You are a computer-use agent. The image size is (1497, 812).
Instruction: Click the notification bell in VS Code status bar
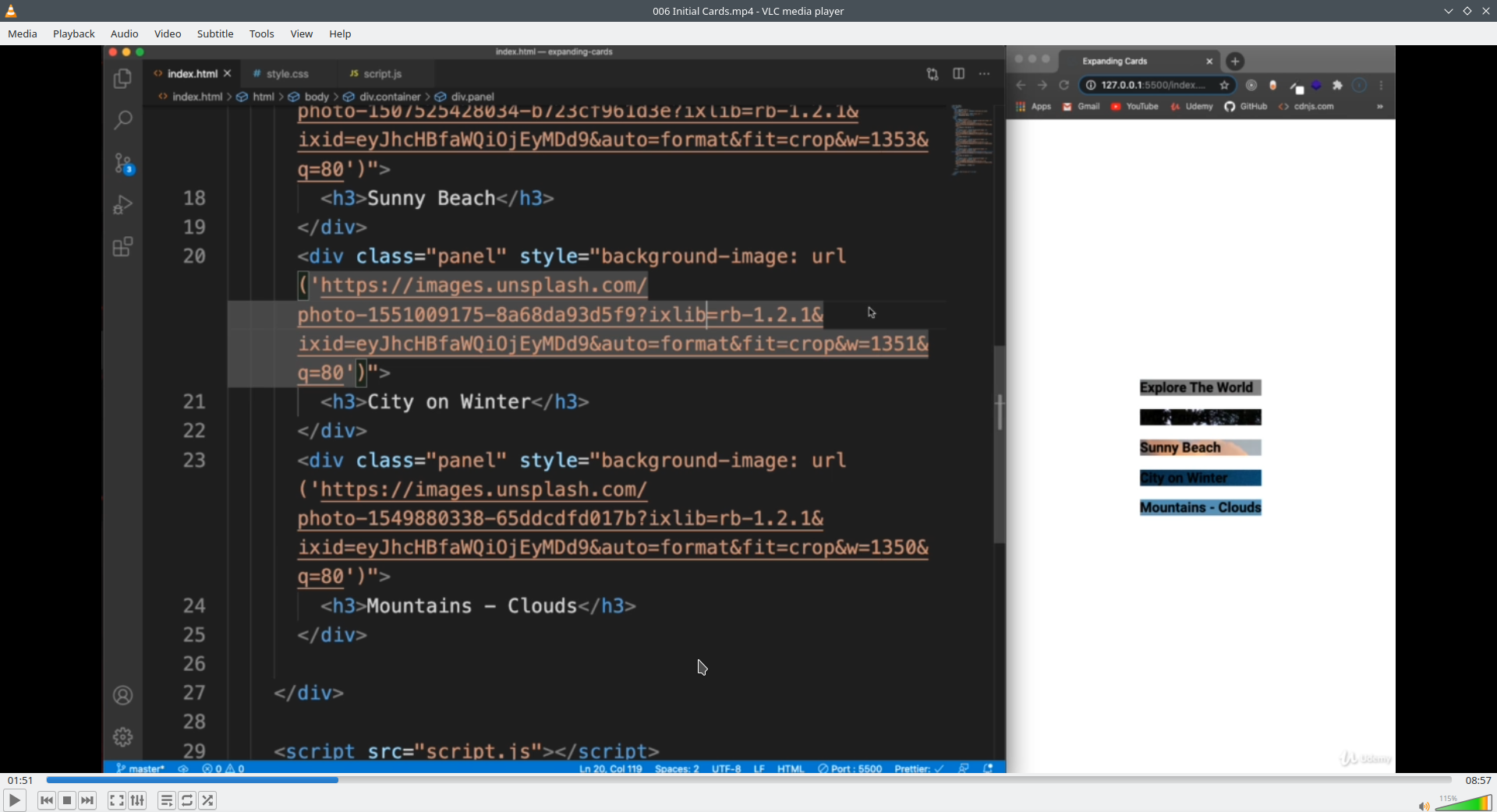click(x=989, y=768)
